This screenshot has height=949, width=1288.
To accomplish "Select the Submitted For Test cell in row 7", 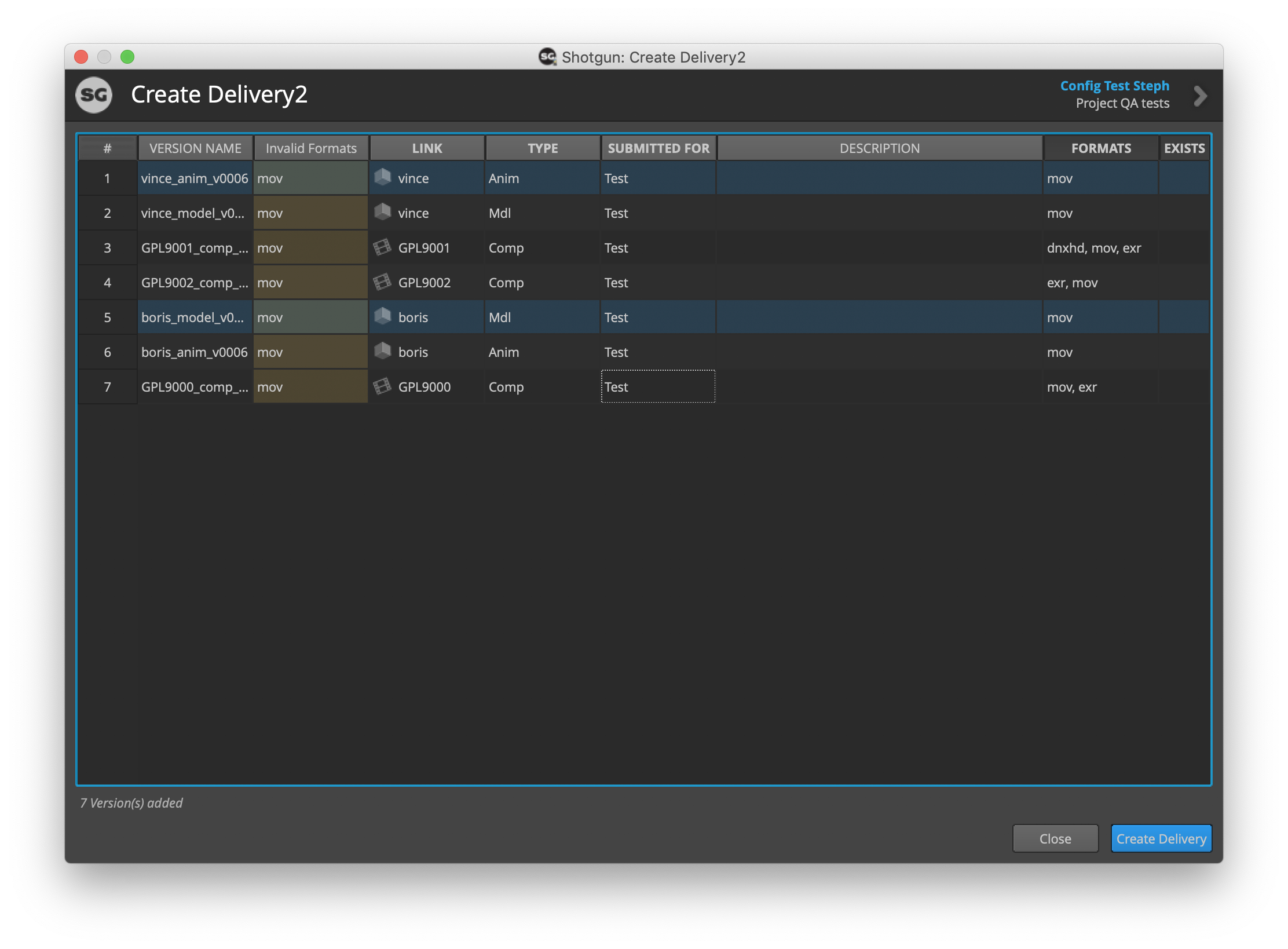I will 658,387.
